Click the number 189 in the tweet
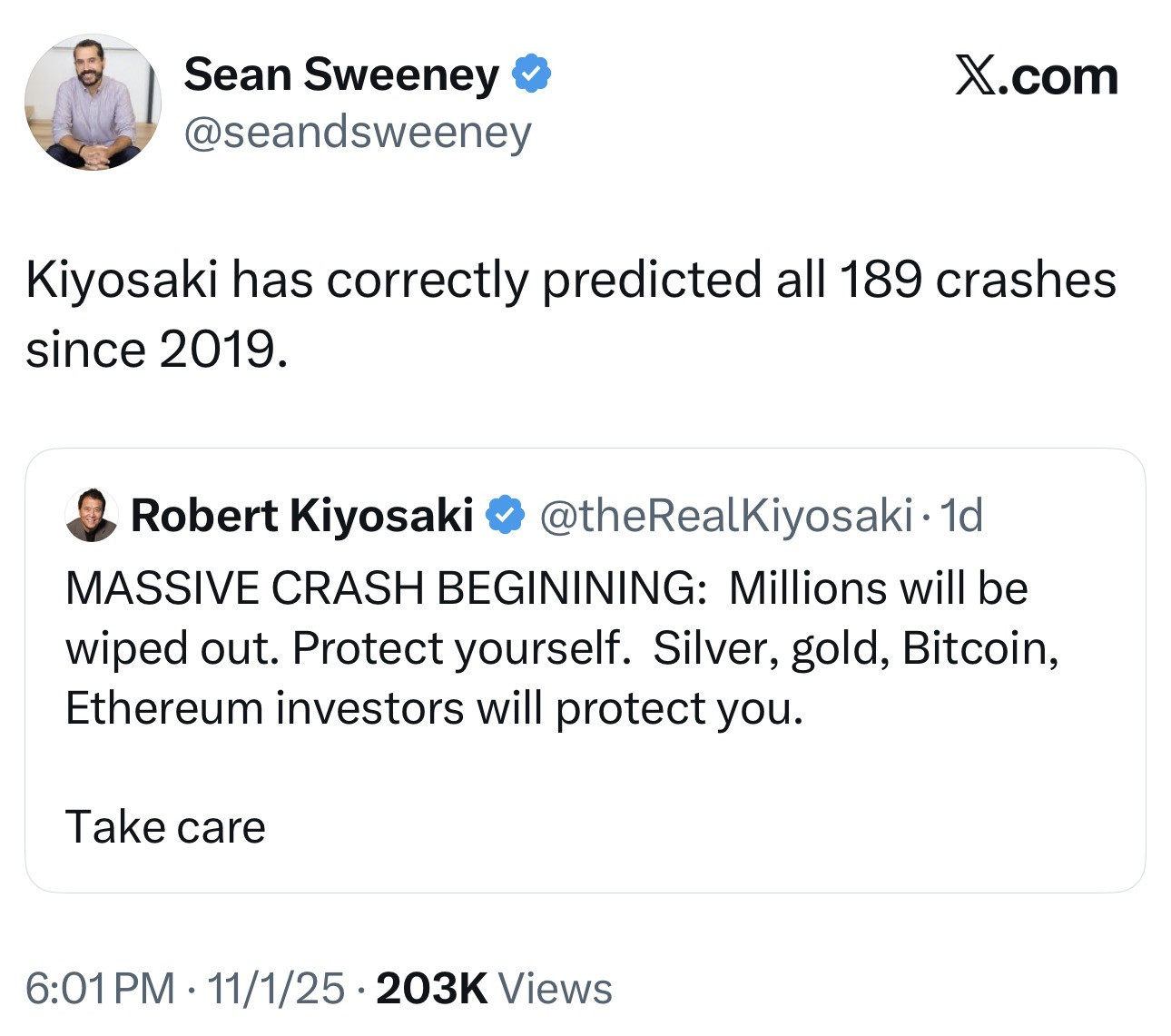The image size is (1171, 1036). tap(879, 280)
